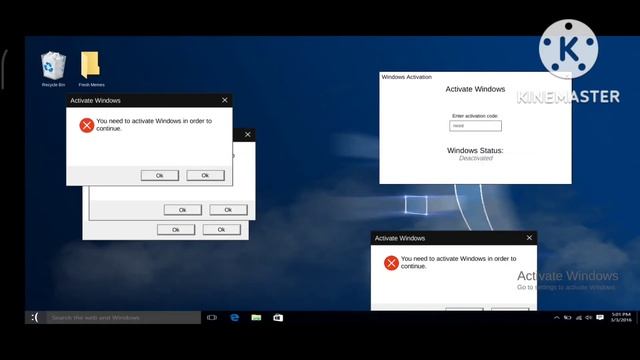
Task: Click red error icon in dialog above the tray
Action: 391,263
